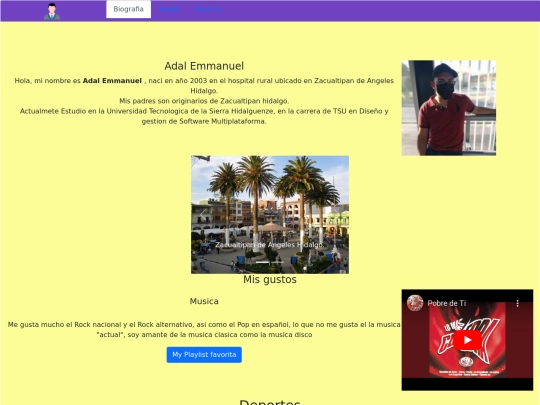Click the Adal Emmanuel heading

click(204, 66)
